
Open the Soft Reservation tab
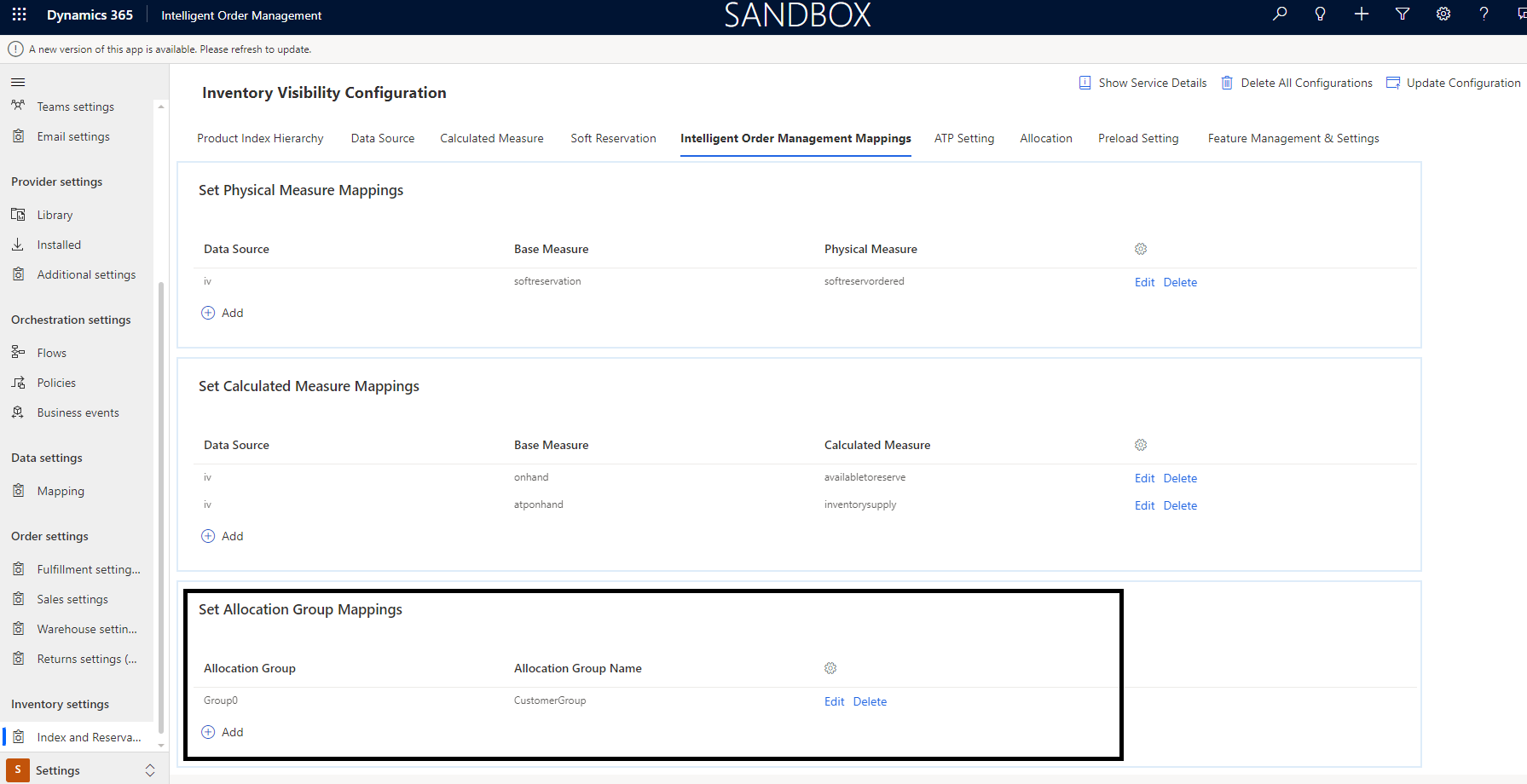(x=613, y=138)
